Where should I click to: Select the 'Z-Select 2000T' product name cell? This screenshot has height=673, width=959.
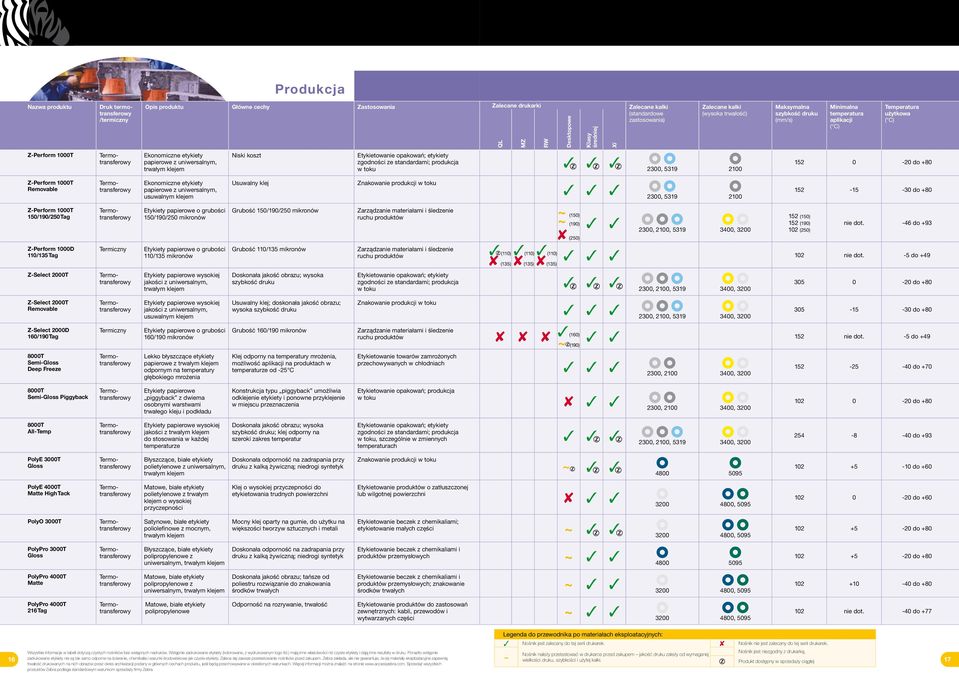point(48,275)
